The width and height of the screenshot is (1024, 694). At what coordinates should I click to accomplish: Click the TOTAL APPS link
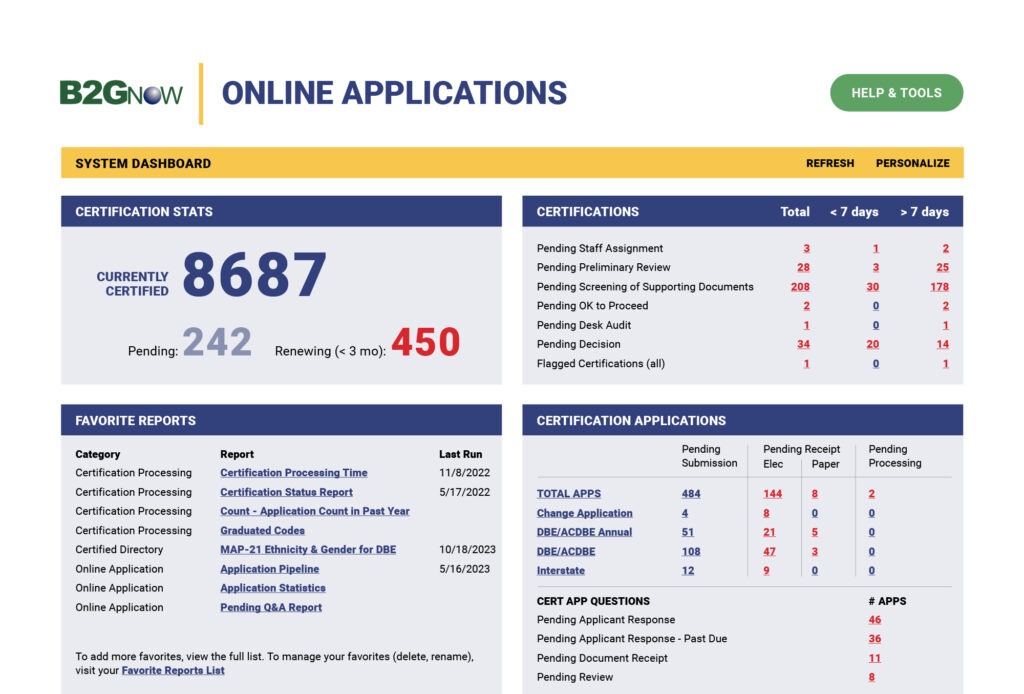[569, 493]
